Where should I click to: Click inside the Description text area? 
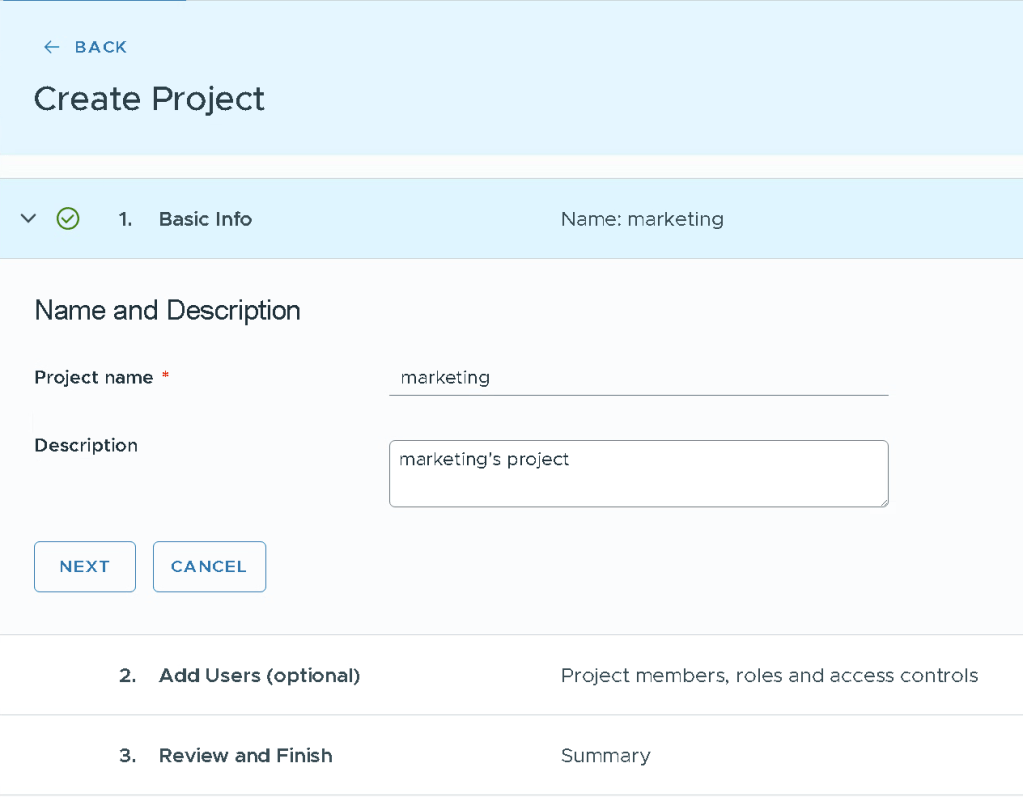tap(638, 473)
